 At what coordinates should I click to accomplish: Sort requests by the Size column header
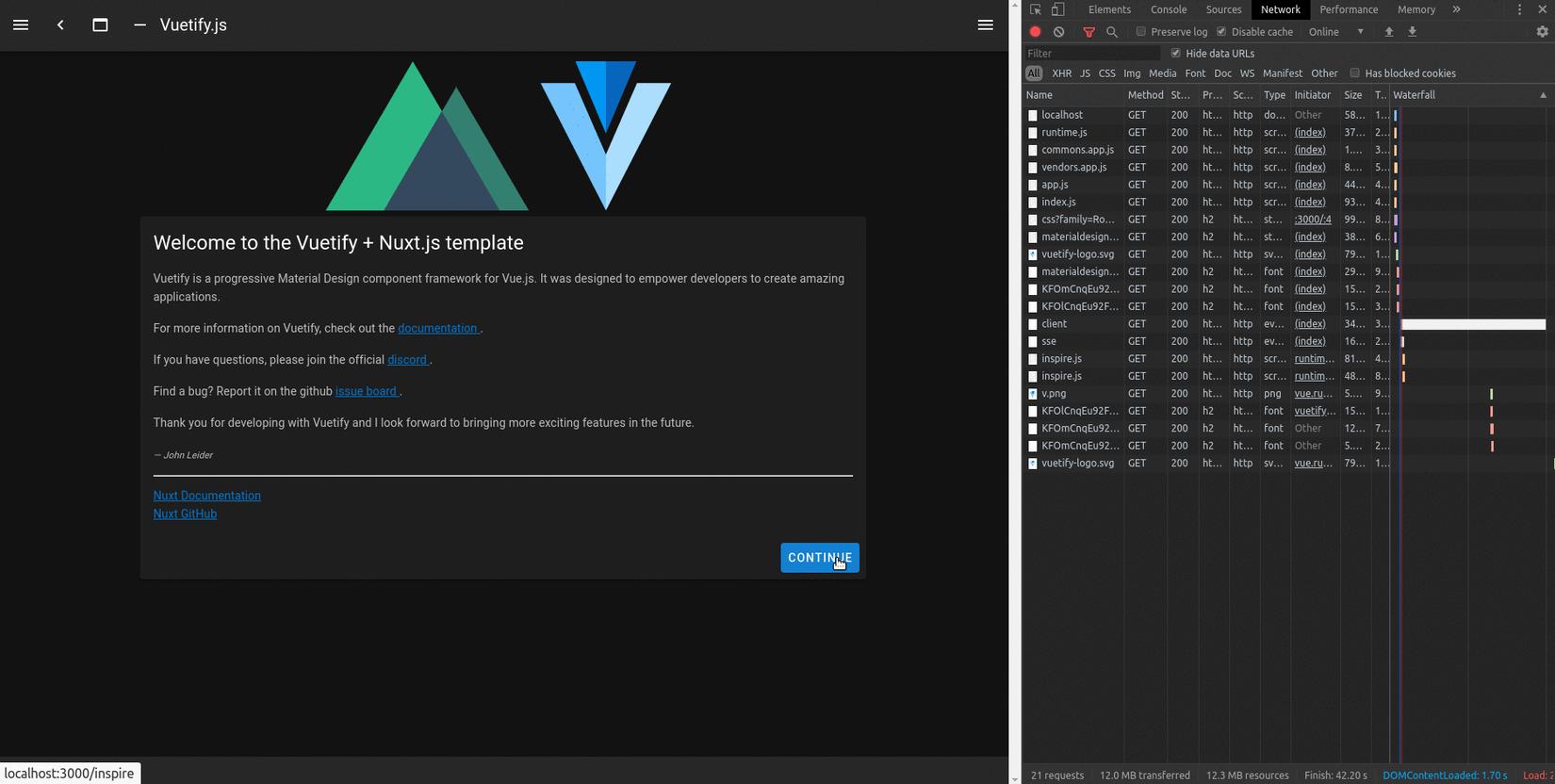(1353, 95)
